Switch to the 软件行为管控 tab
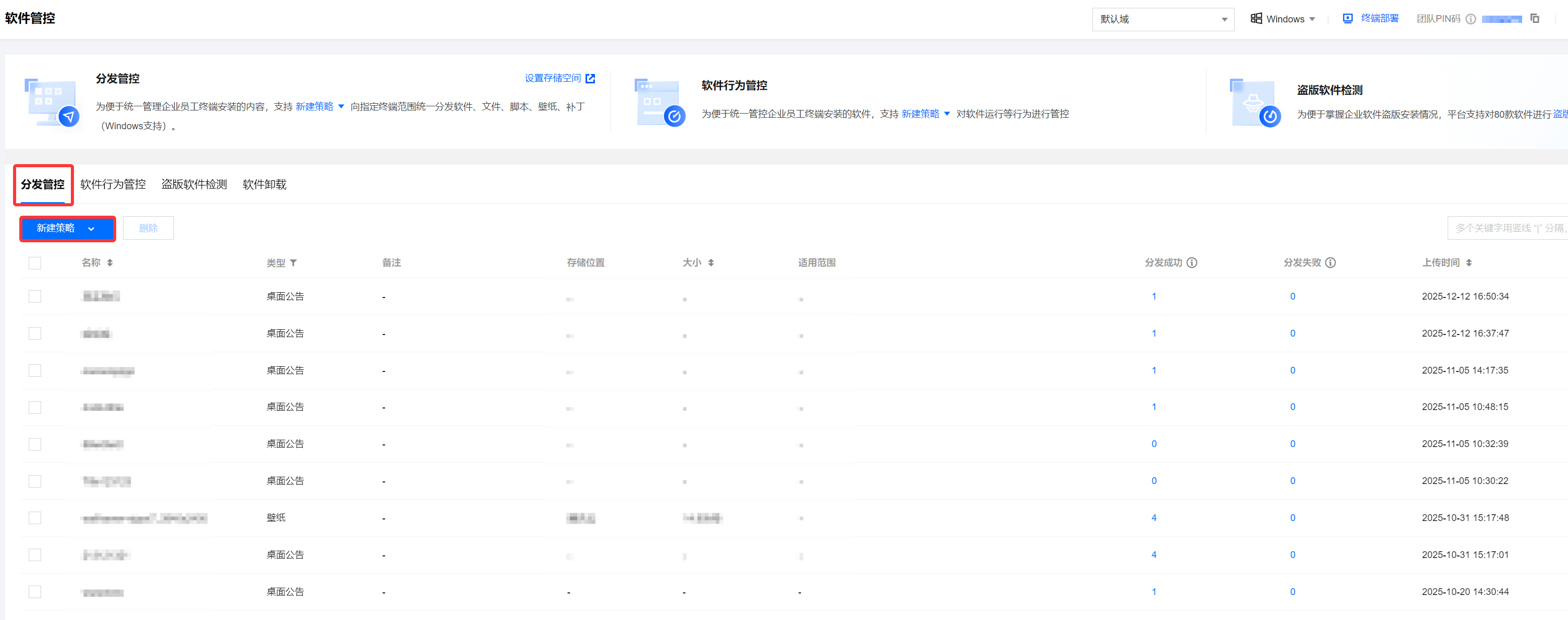This screenshot has height=620, width=1568. 113,184
